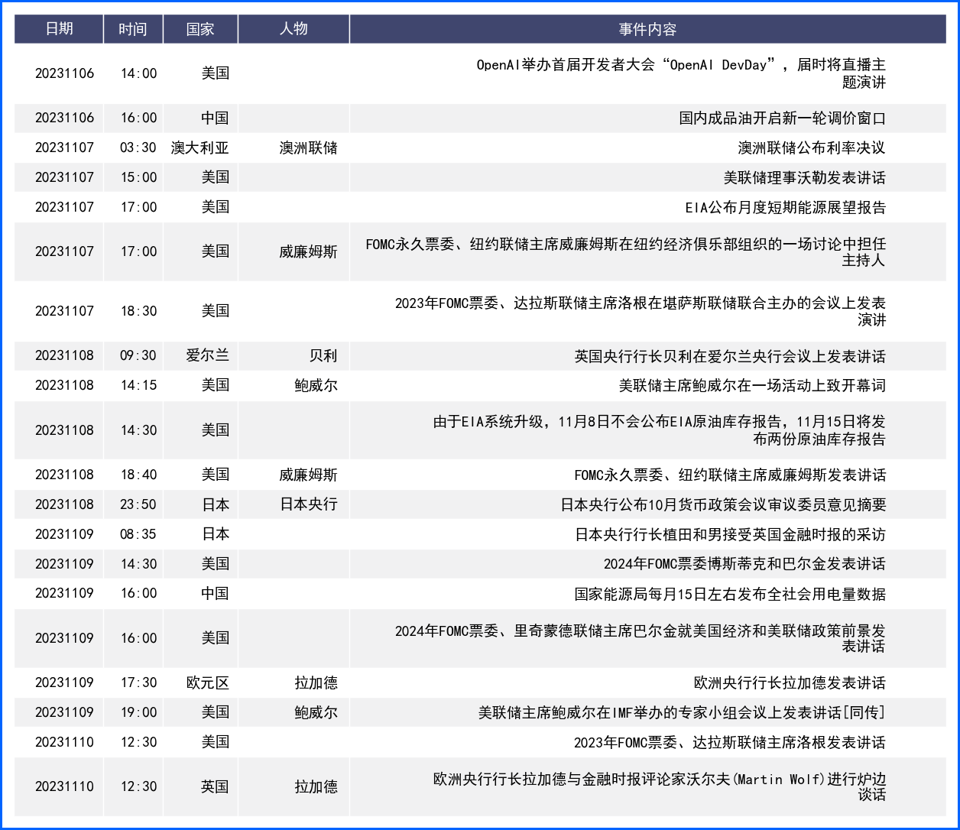
Task: Click the 人物 column header
Action: [293, 29]
